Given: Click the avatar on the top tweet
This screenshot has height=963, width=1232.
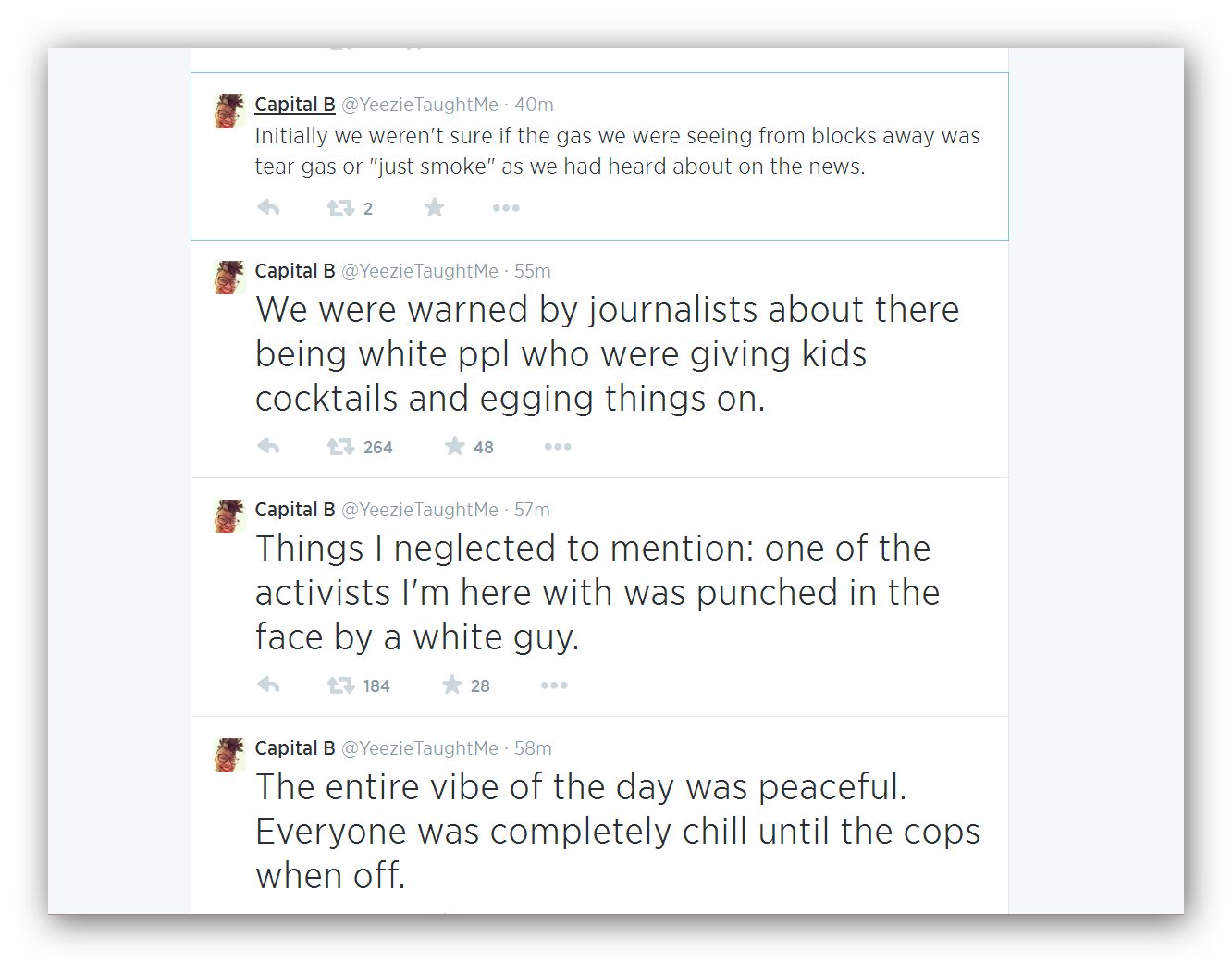Looking at the screenshot, I should 228,111.
